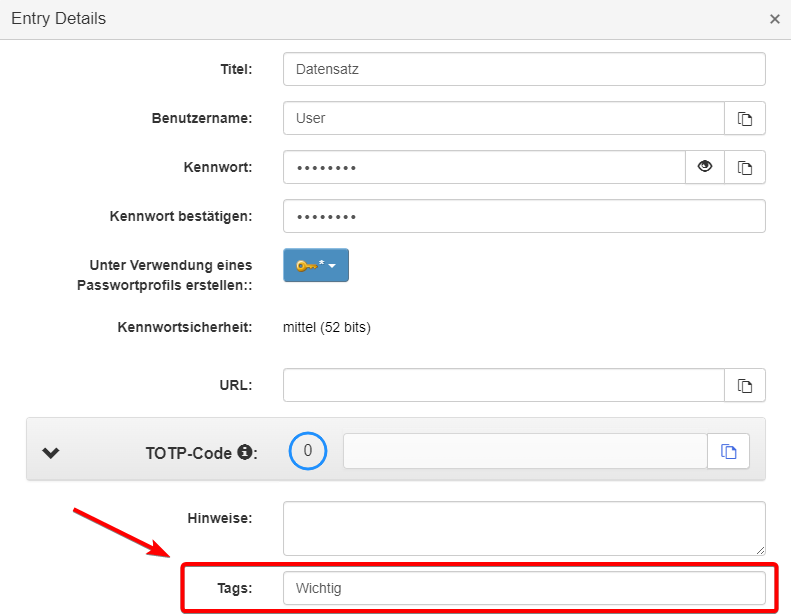The width and height of the screenshot is (791, 614).
Task: Click the empty URL input field
Action: pos(503,385)
